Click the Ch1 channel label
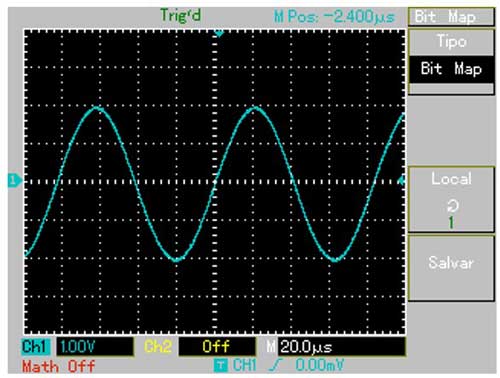The image size is (500, 378). pos(36,347)
